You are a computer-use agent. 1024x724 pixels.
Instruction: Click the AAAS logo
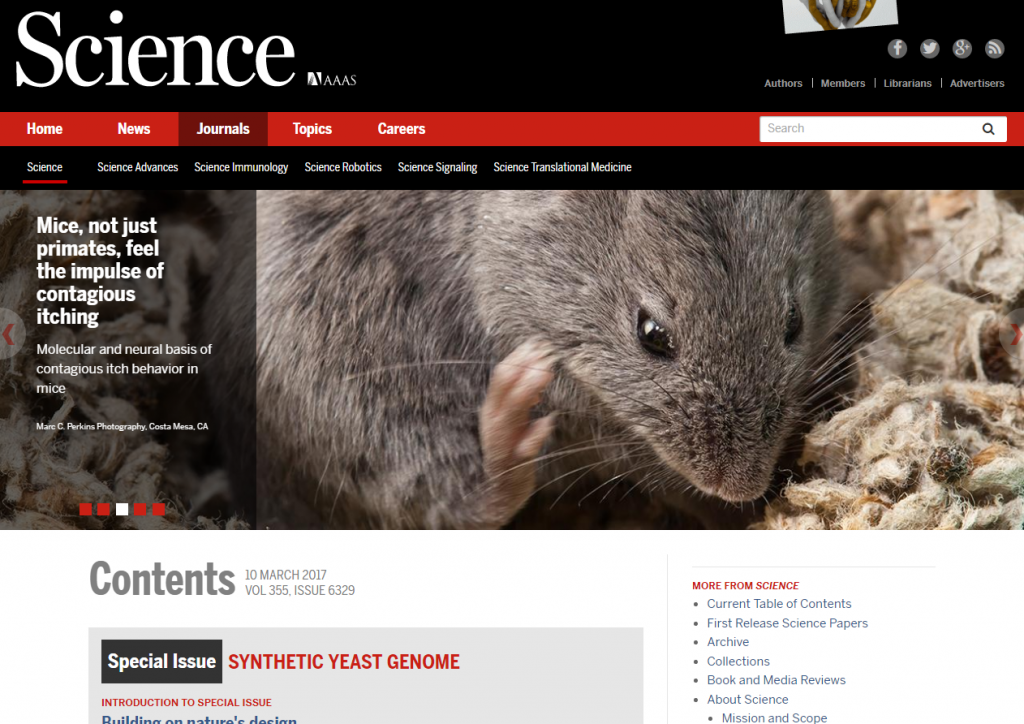332,80
